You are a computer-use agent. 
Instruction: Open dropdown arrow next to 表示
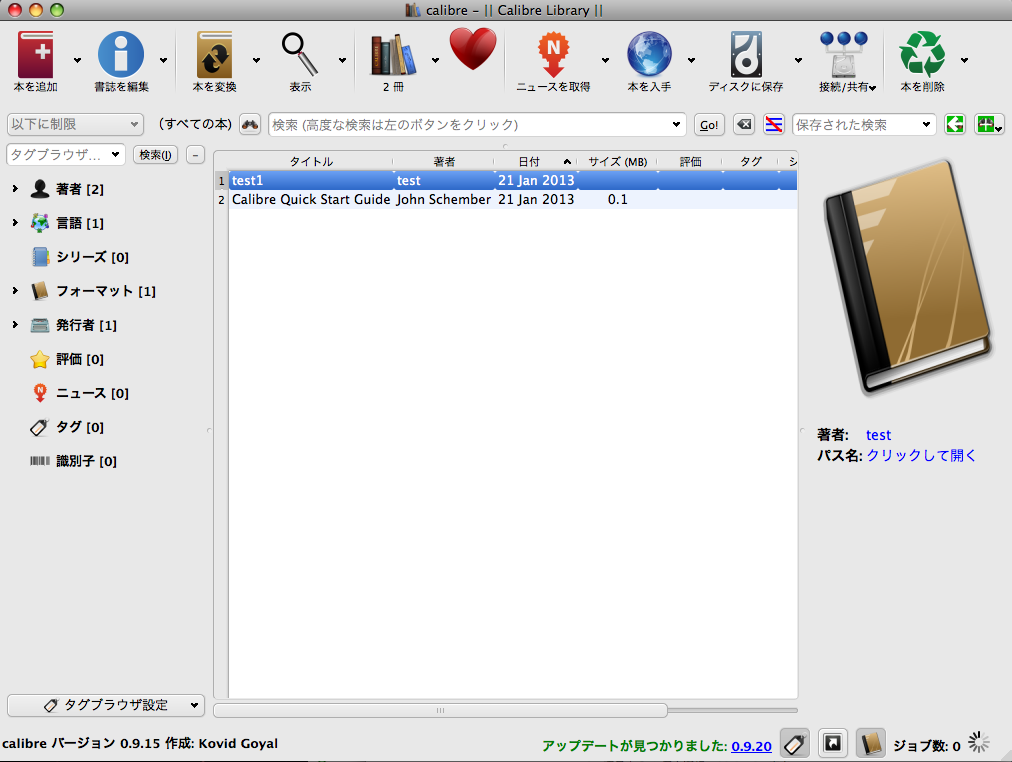pos(342,60)
